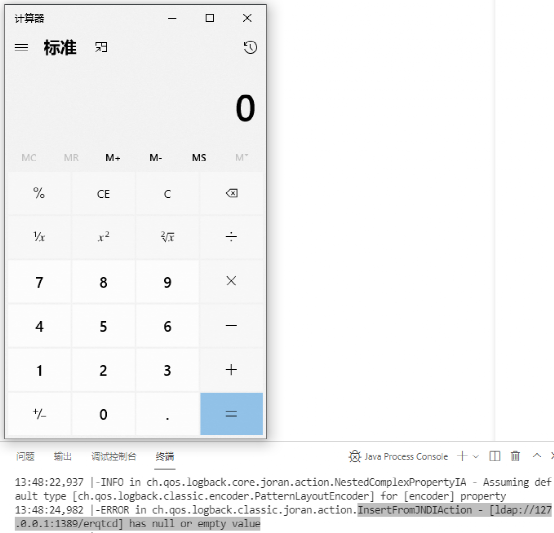554x533 pixels.
Task: Click the percent key
Action: pyautogui.click(x=39, y=194)
